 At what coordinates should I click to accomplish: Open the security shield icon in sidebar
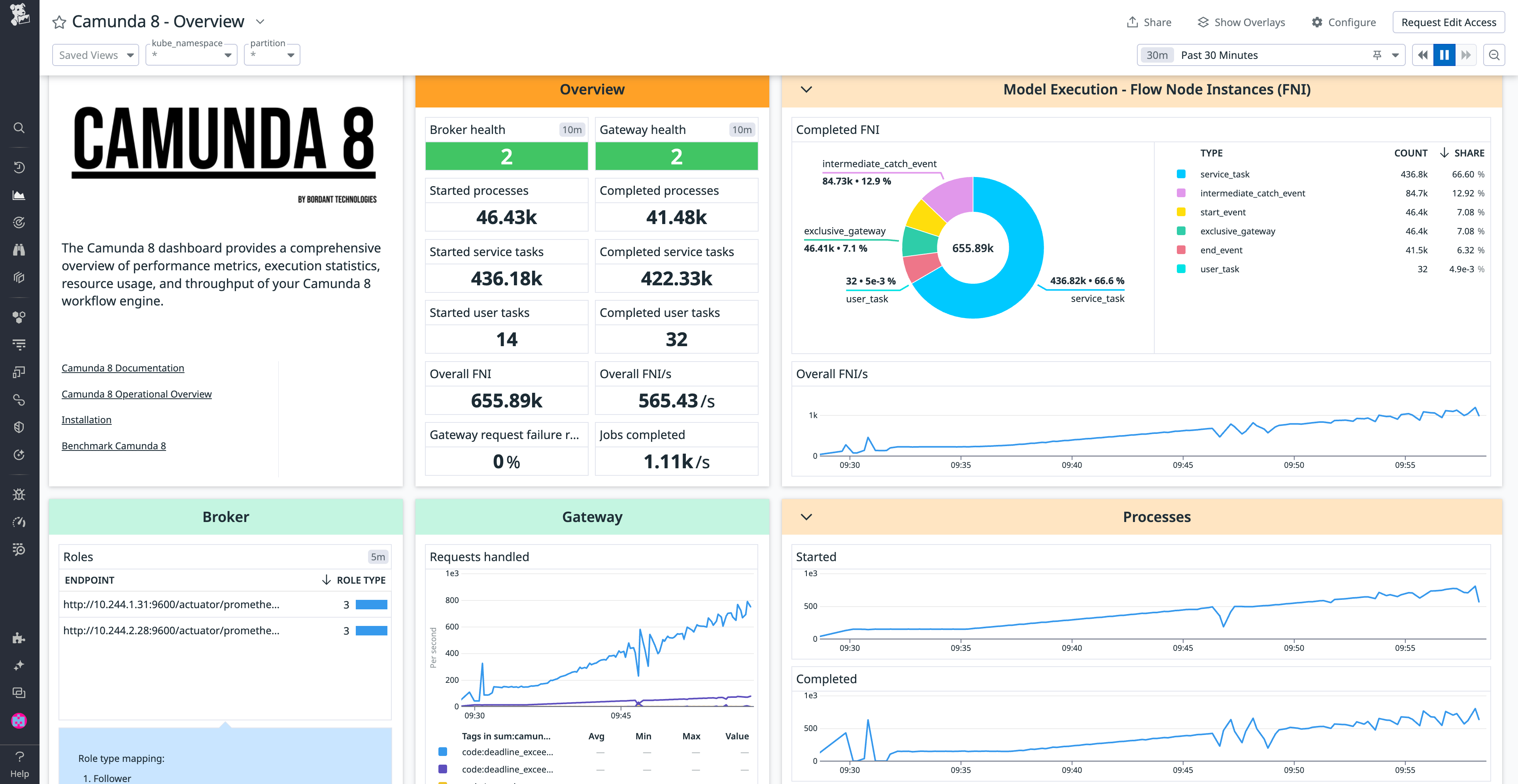19,427
